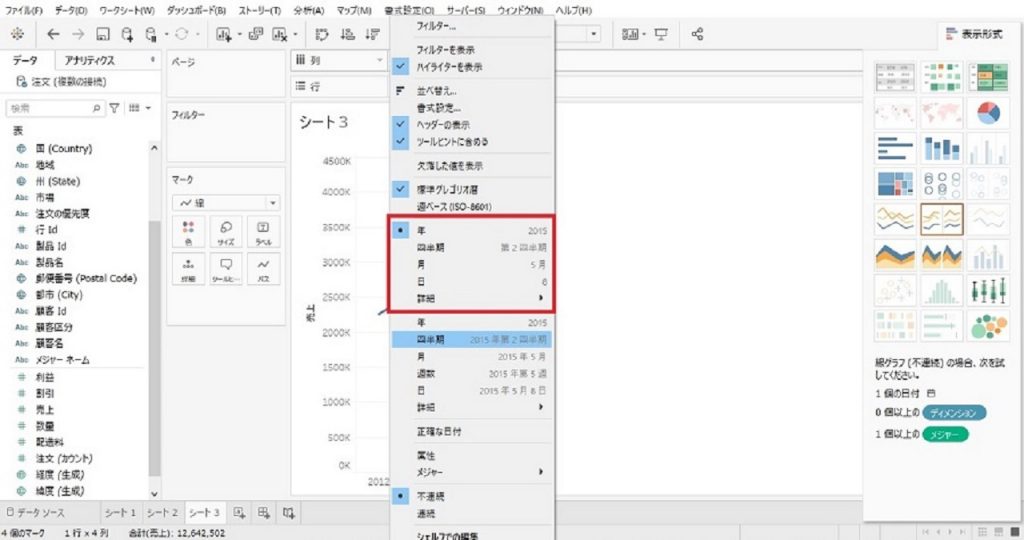Select 四半期 第2四半期 option in red box

[472, 247]
